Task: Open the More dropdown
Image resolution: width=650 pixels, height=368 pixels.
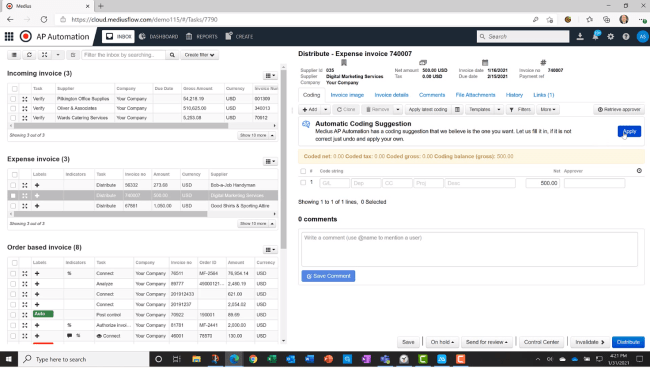Action: (548, 109)
